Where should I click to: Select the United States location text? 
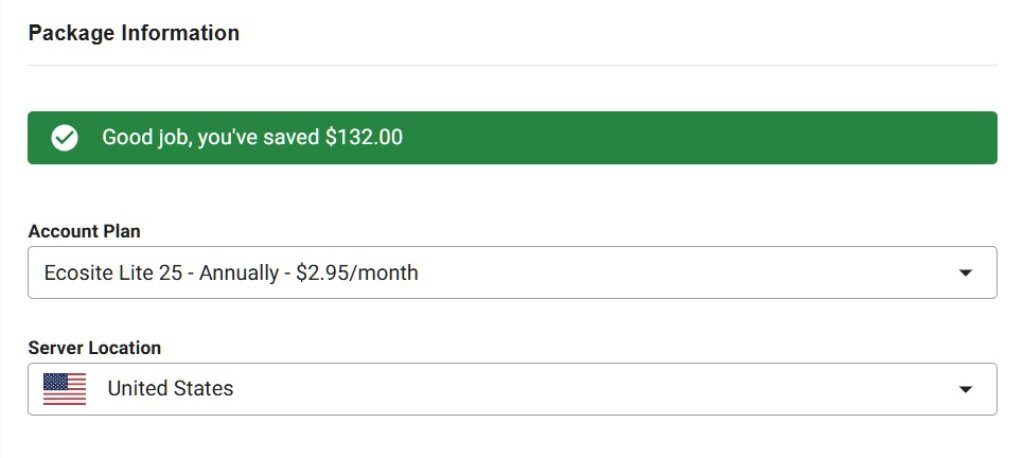(x=170, y=389)
